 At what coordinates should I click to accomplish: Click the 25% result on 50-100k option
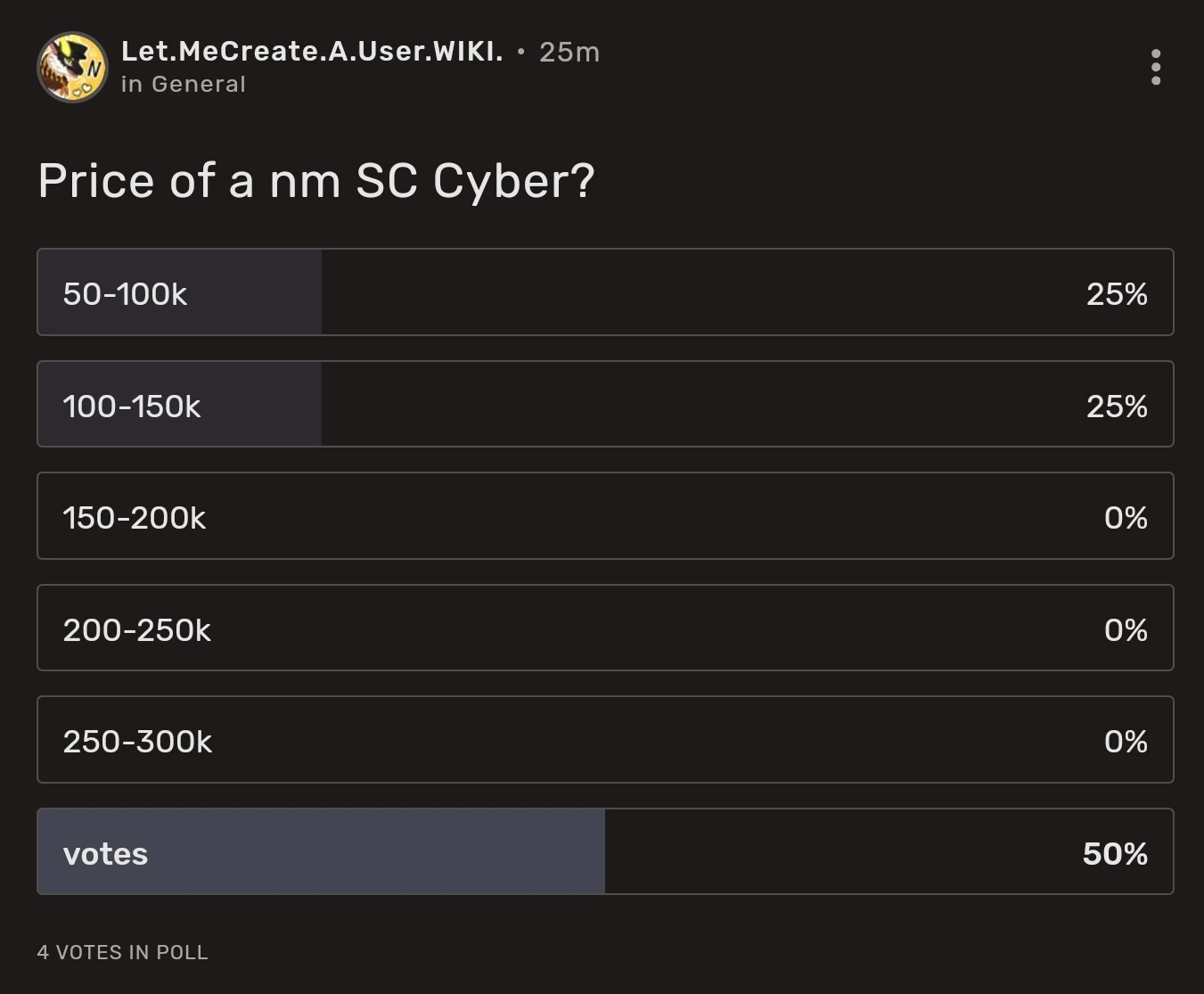pyautogui.click(x=1117, y=293)
